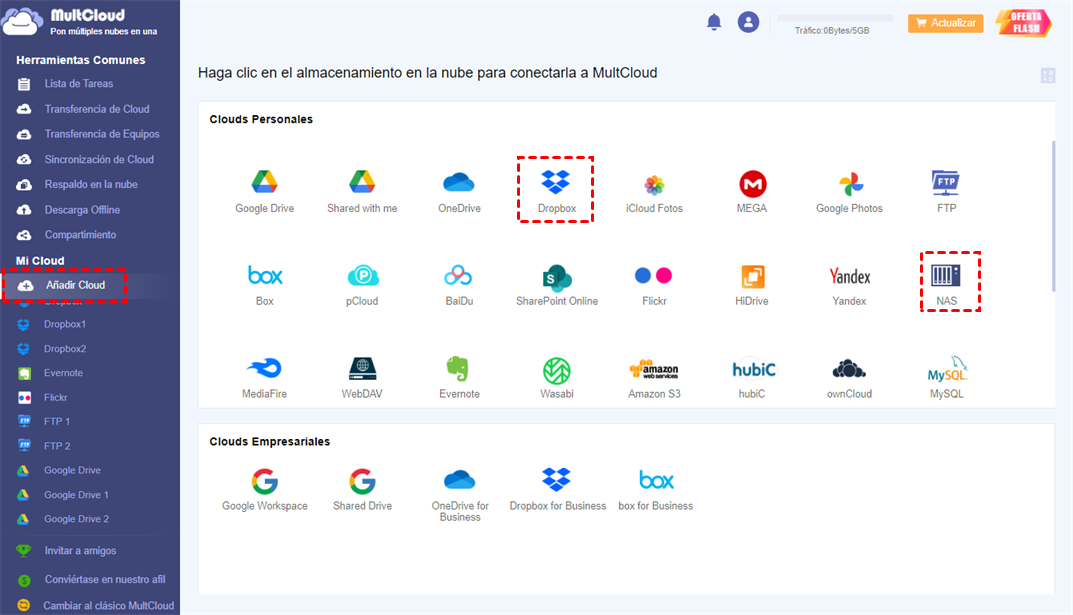Add the MEGA cloud
The image size is (1073, 615).
(752, 191)
